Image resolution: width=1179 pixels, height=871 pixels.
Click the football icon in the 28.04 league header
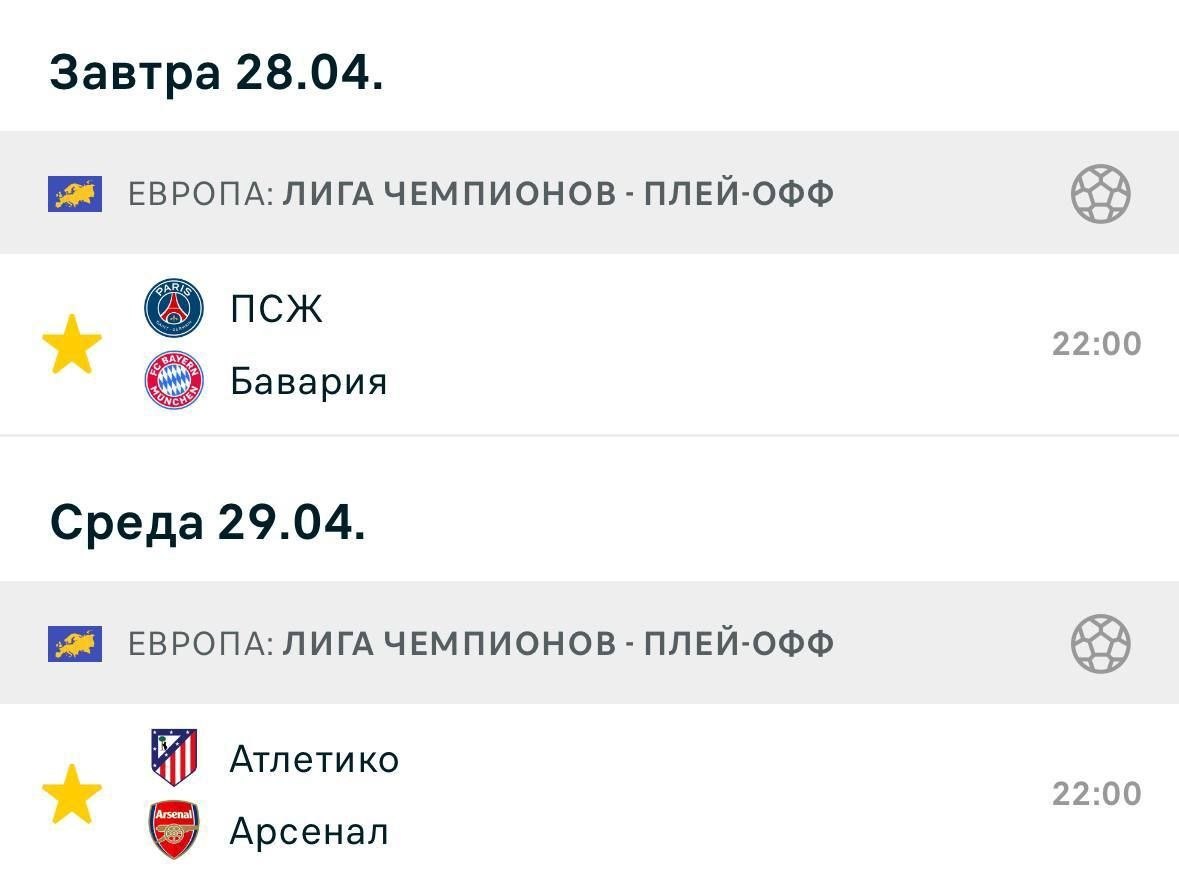1100,193
